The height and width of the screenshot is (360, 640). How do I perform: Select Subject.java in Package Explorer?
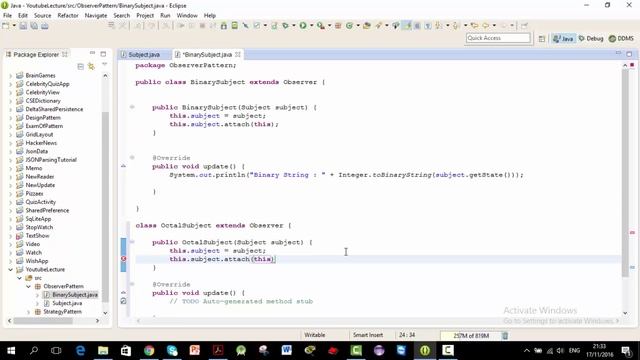pos(67,303)
